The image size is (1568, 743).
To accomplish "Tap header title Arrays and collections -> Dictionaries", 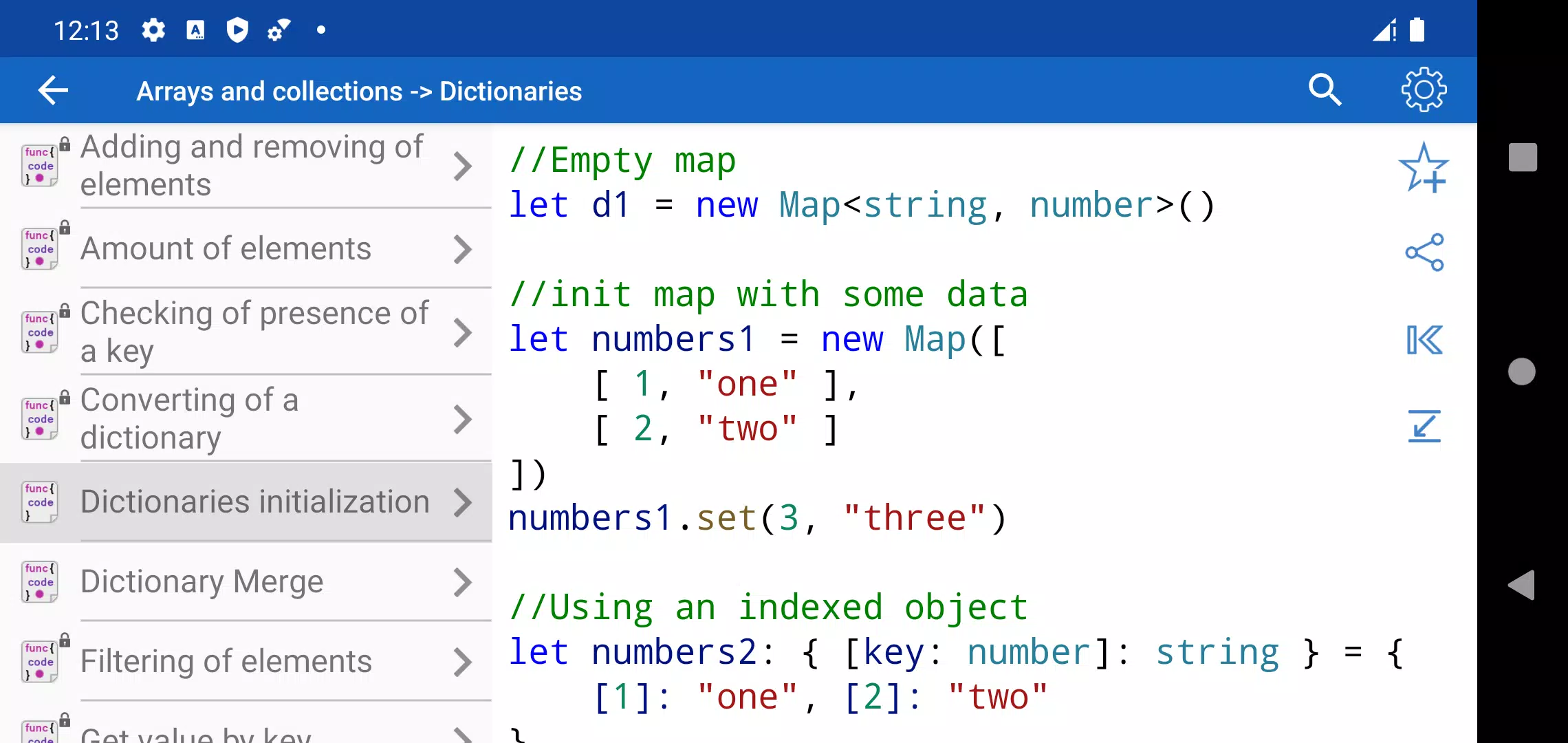I will (359, 91).
